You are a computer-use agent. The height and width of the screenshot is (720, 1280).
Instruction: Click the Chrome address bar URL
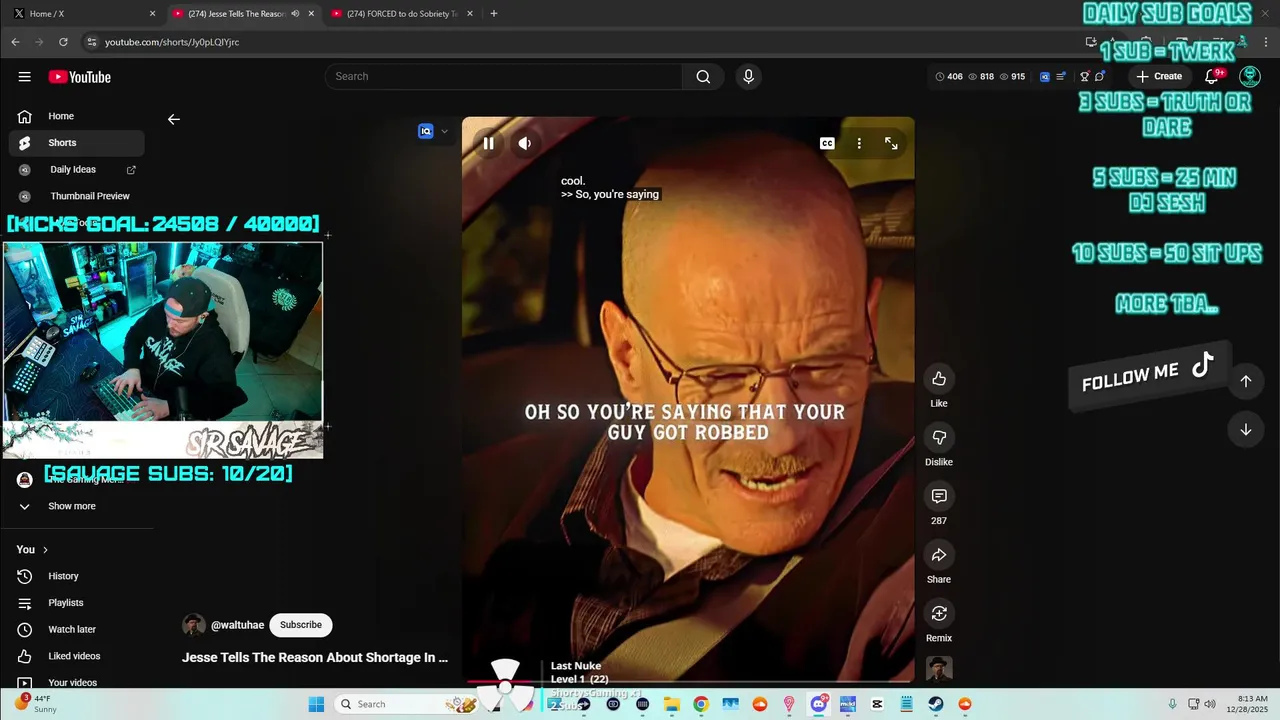click(x=172, y=42)
